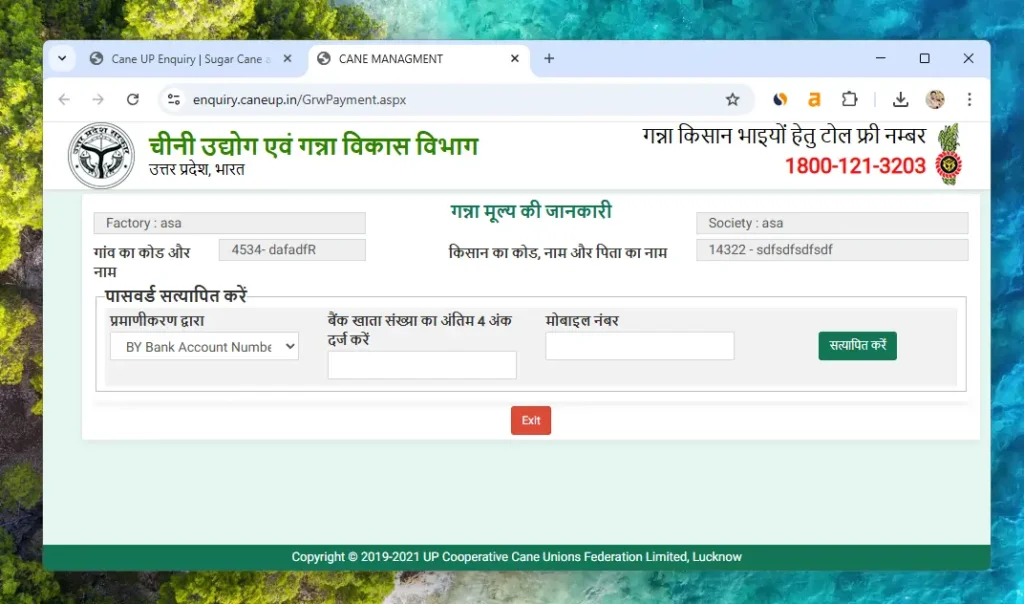
Task: Open Chrome's three-dot menu
Action: pos(971,99)
